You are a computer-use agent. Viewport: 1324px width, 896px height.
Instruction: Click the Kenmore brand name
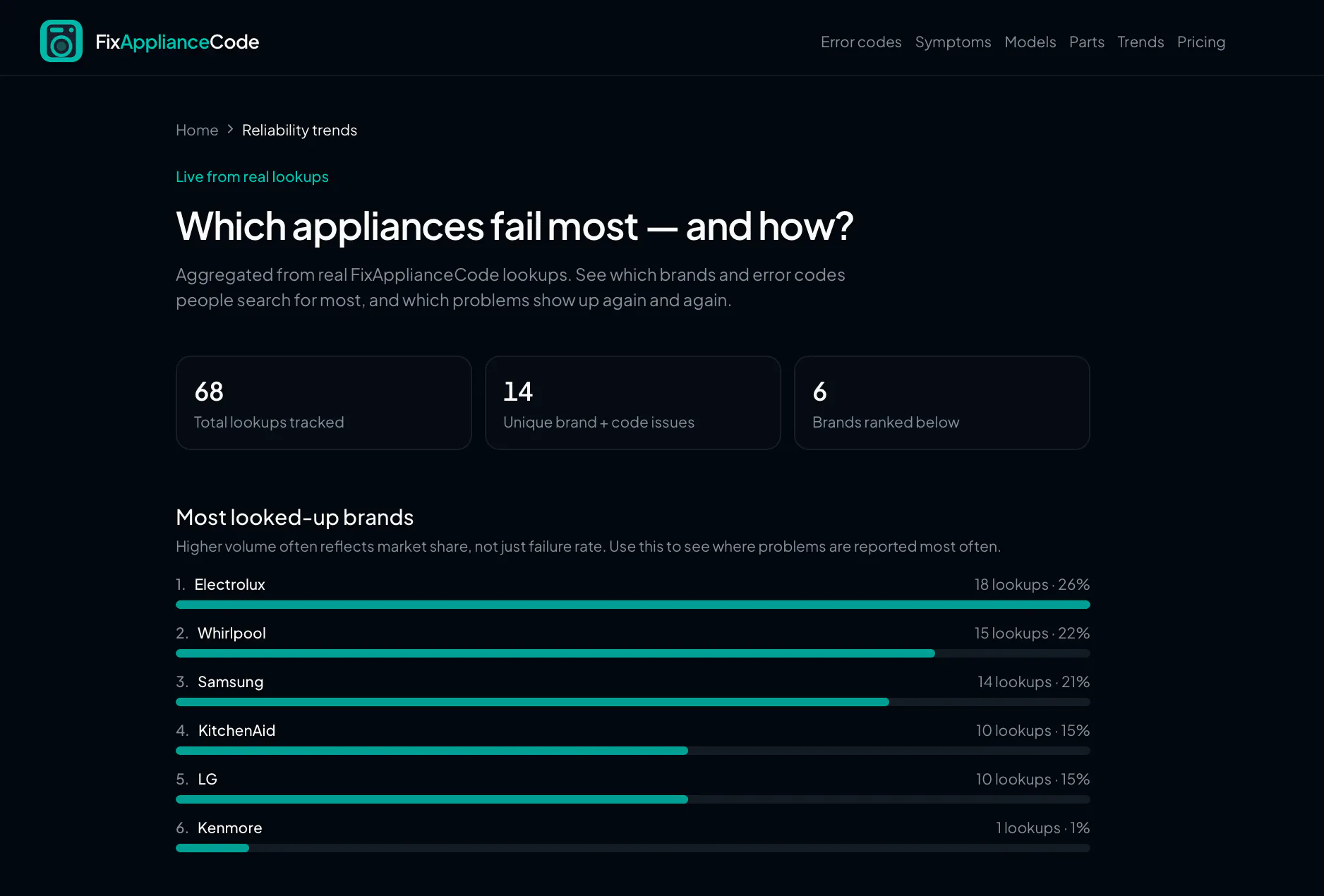[x=230, y=828]
